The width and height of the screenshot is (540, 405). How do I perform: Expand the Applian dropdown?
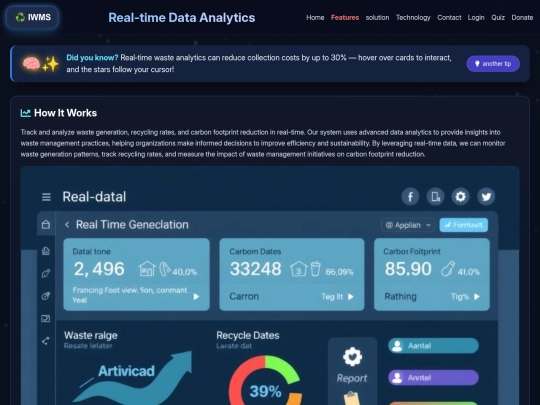pos(408,225)
